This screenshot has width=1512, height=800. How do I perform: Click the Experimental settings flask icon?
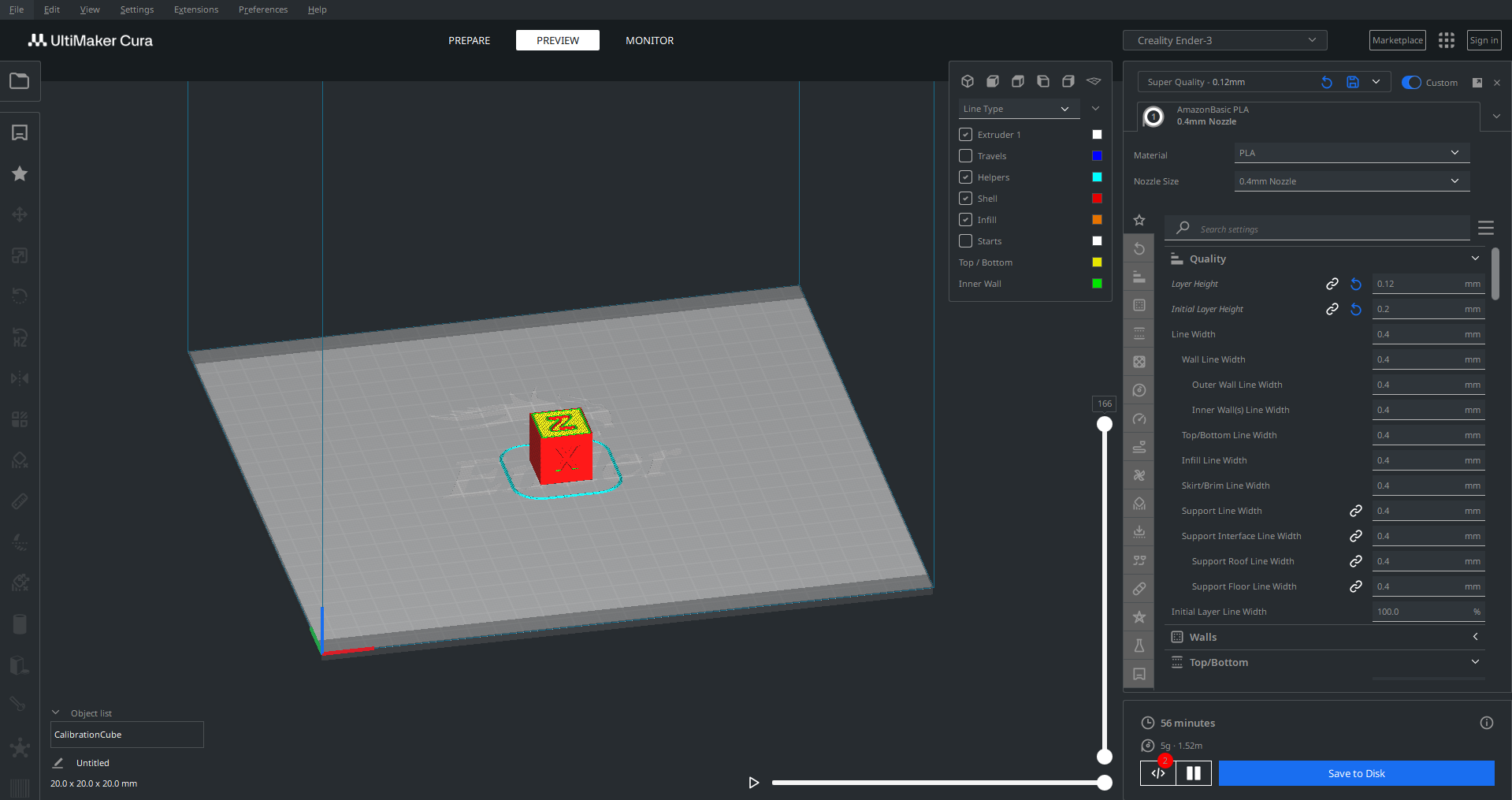[x=1139, y=646]
